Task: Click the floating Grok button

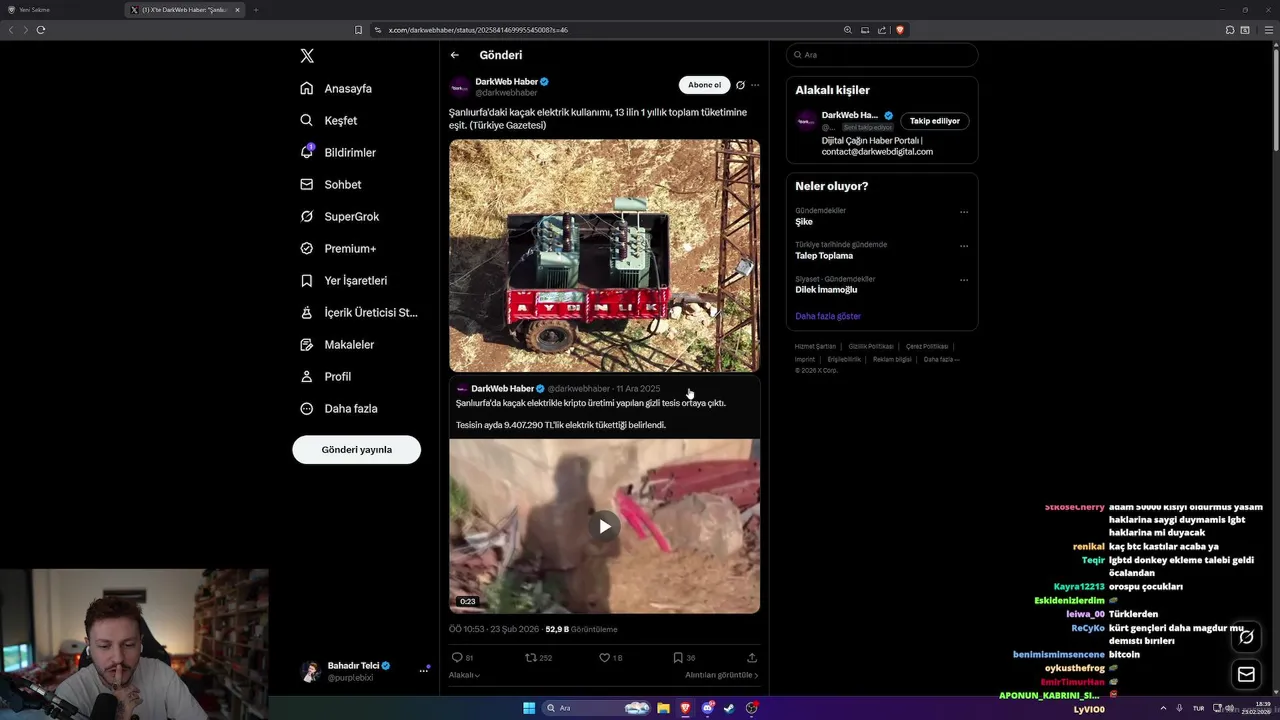Action: click(x=1246, y=637)
